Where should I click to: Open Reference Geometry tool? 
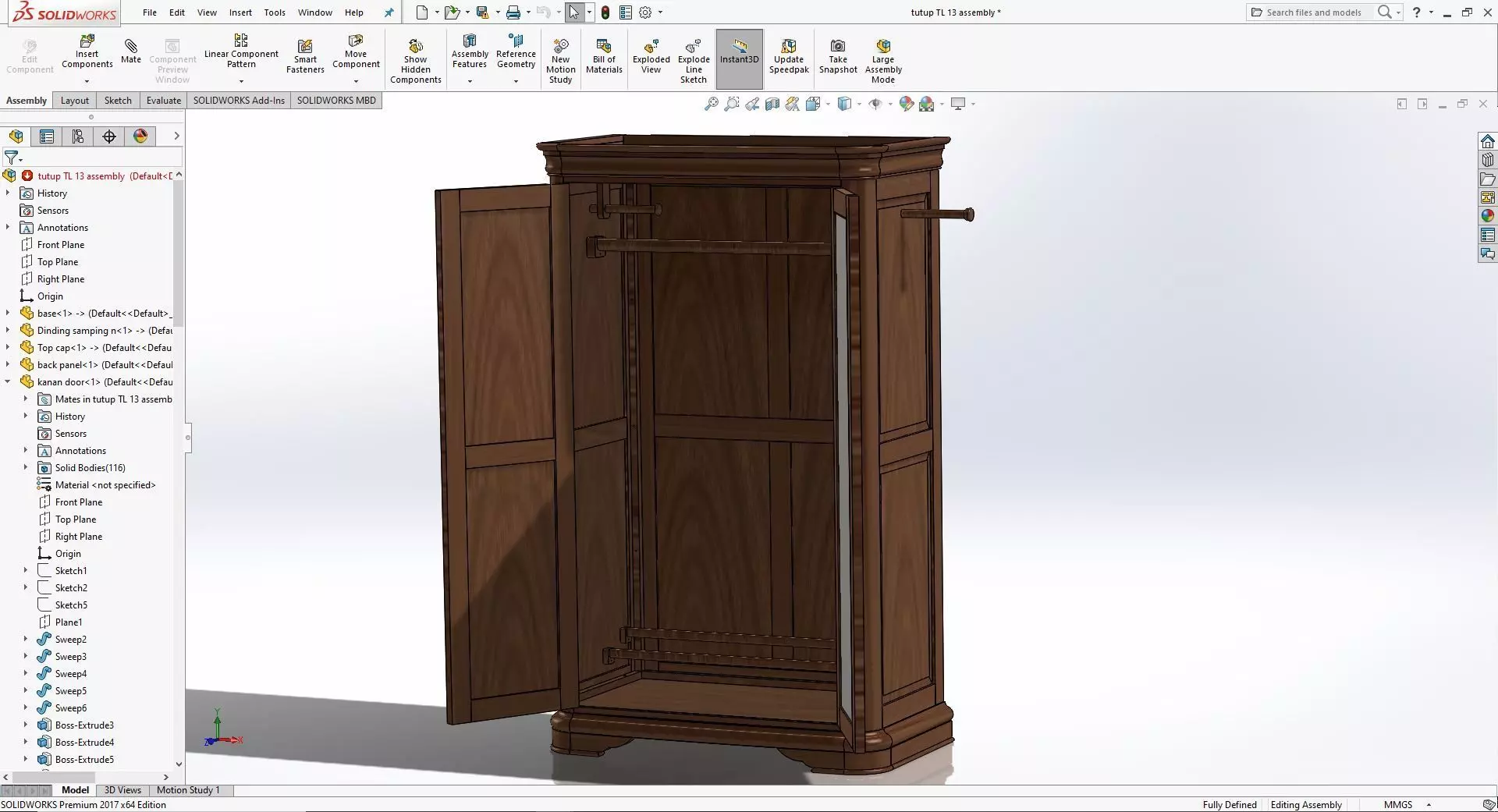click(516, 51)
